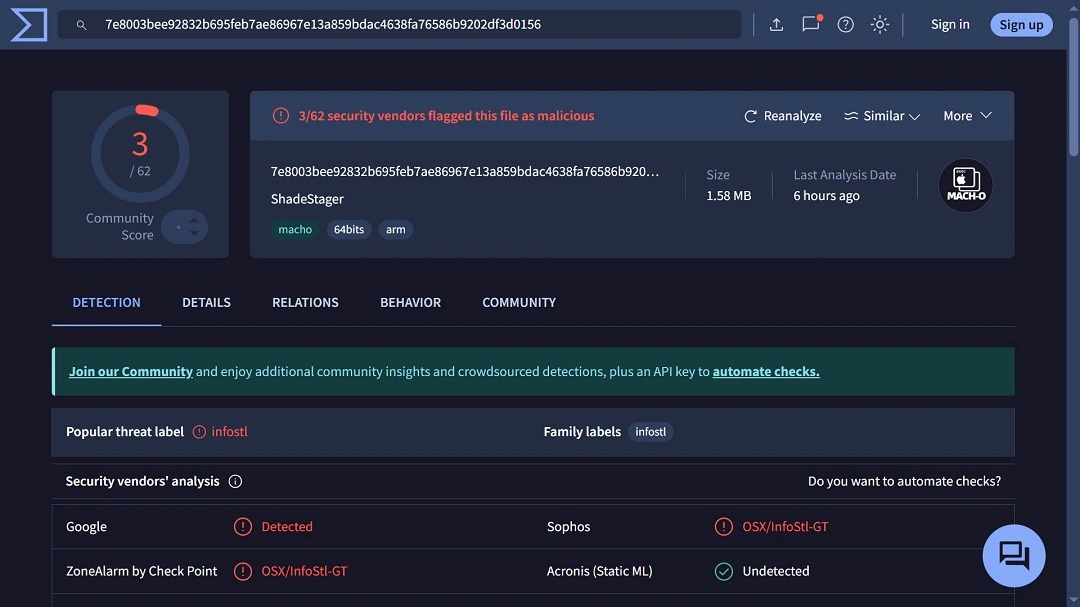The width and height of the screenshot is (1080, 607).
Task: Expand the More options menu
Action: (966, 115)
